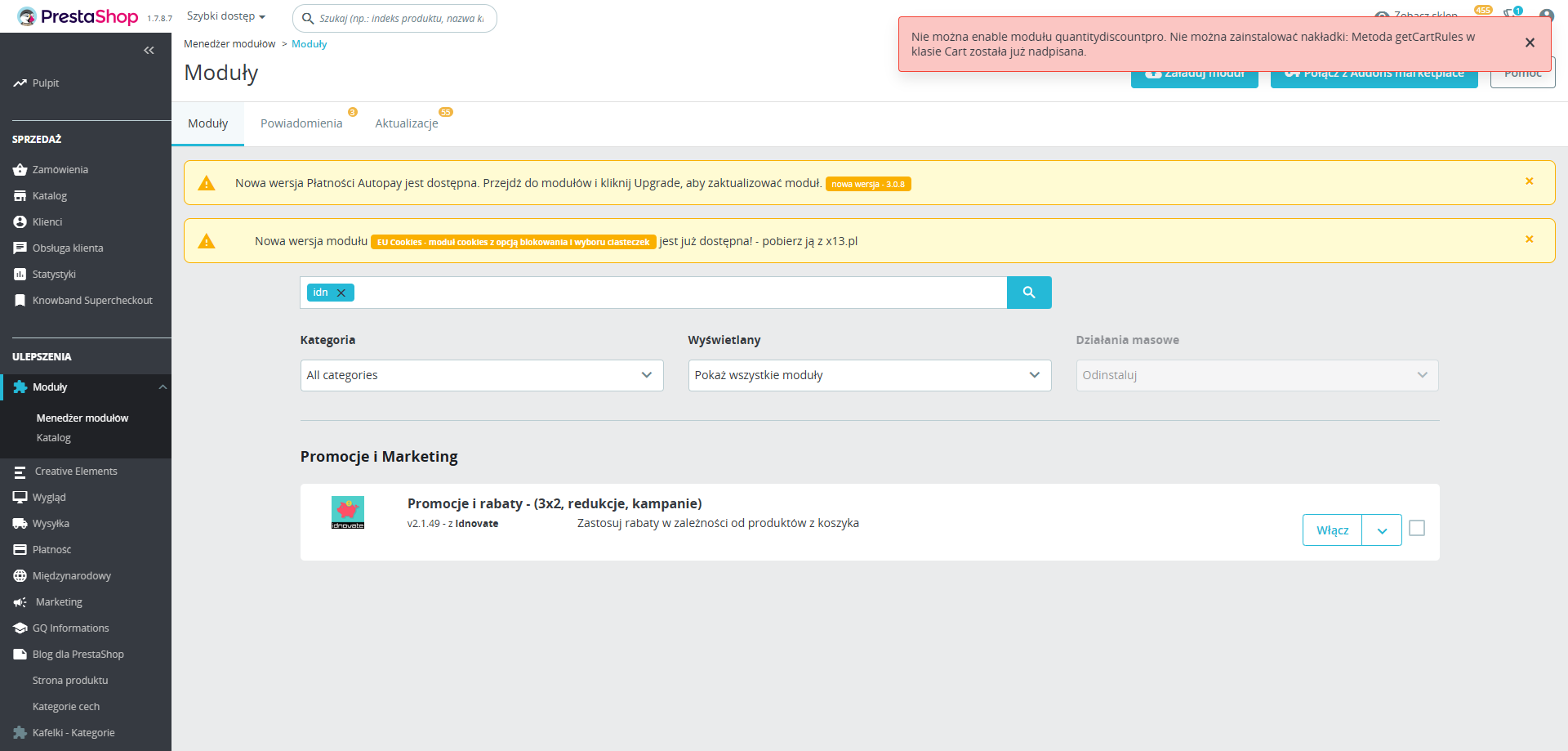Click the Blog dla PrestaShop page icon

(x=20, y=655)
